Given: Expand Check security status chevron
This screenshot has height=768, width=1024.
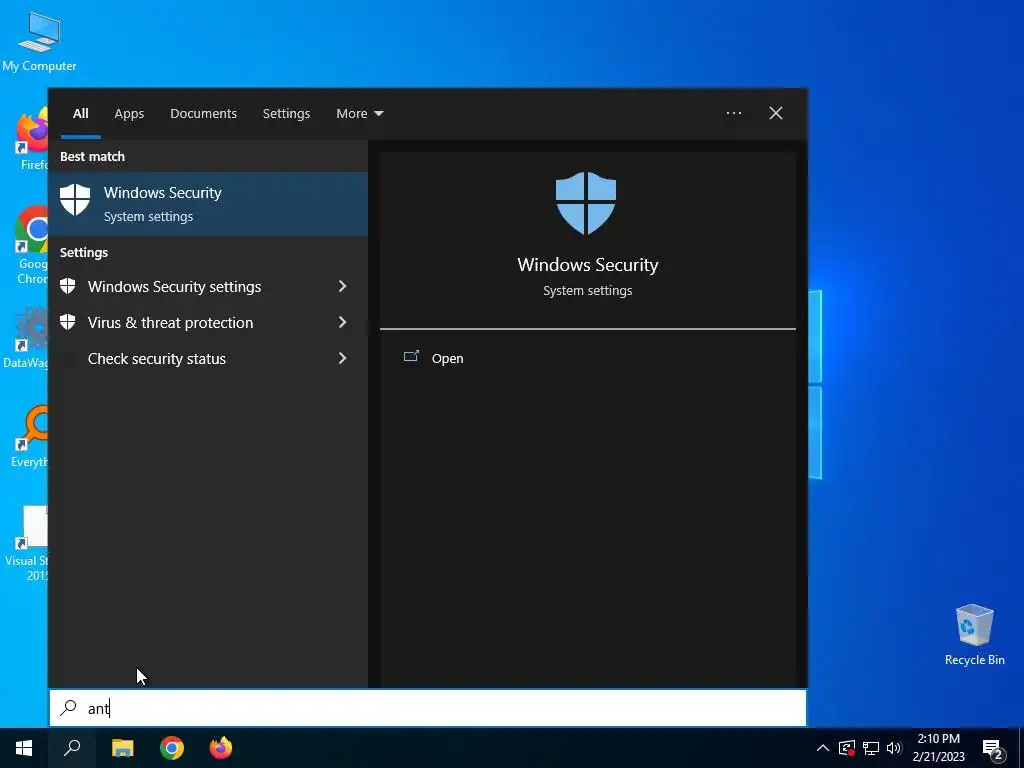Looking at the screenshot, I should coord(342,359).
